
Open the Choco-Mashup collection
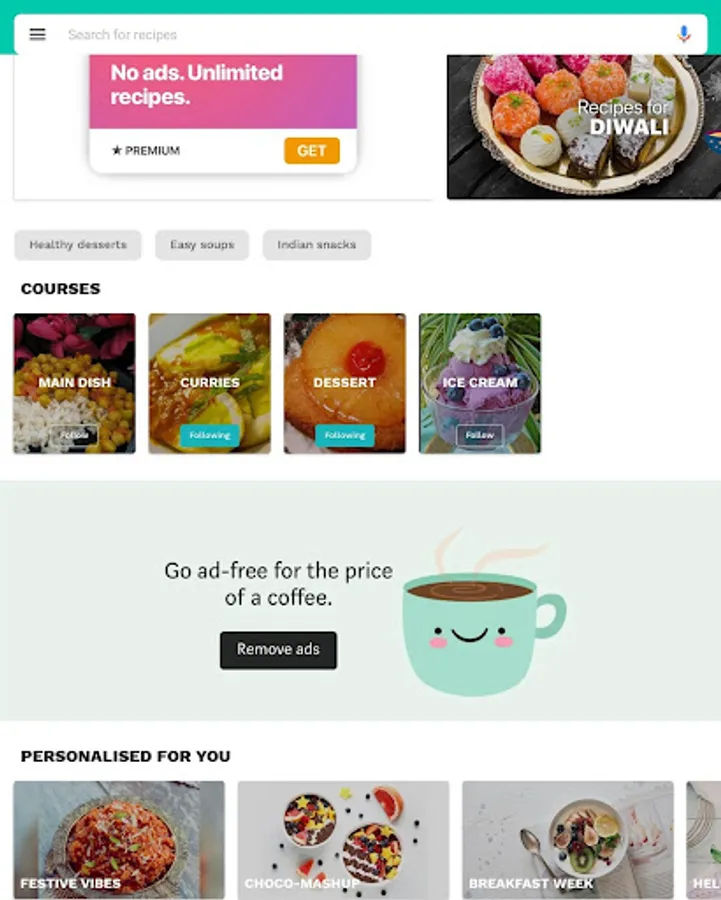343,840
